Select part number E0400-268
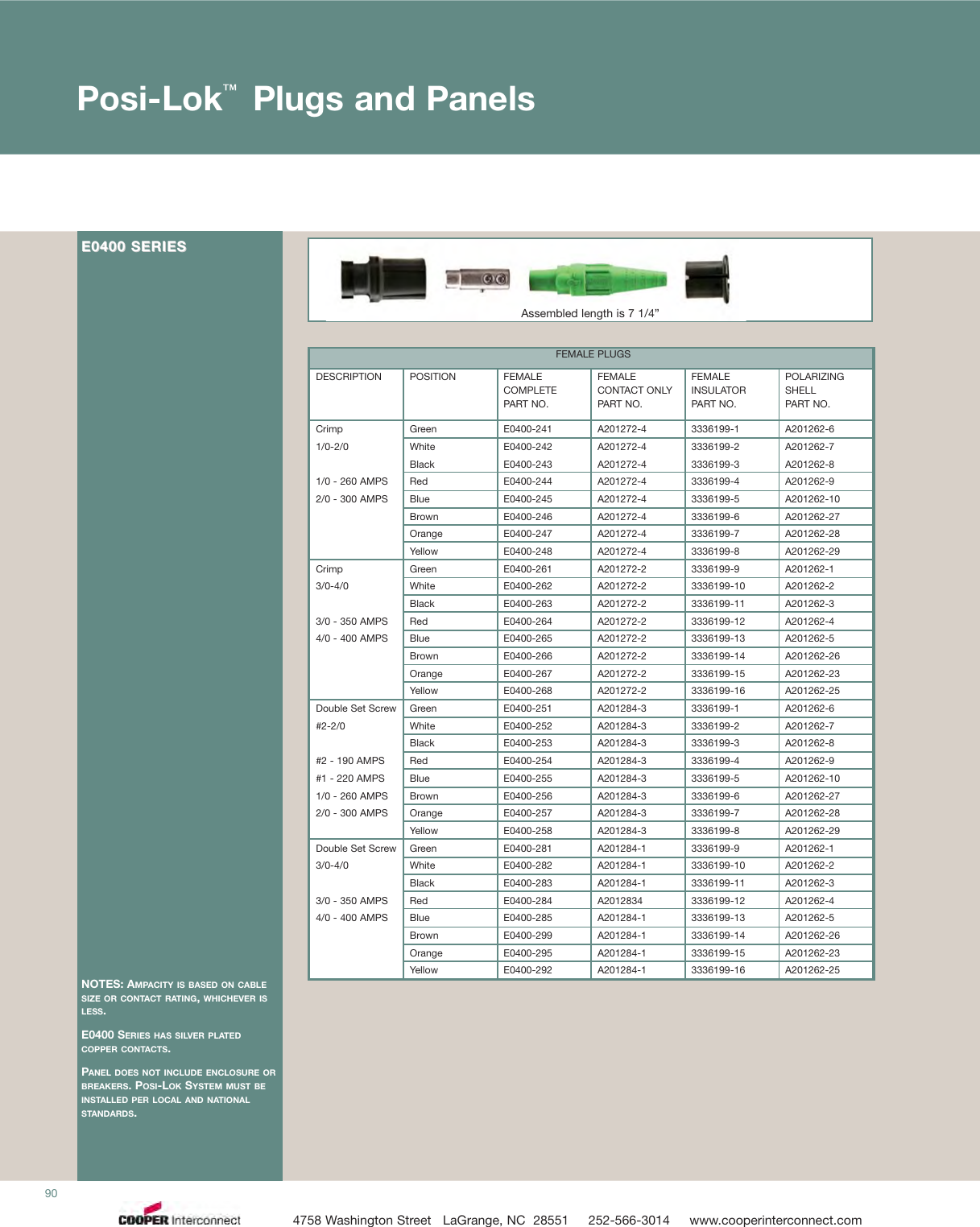 click(527, 691)
